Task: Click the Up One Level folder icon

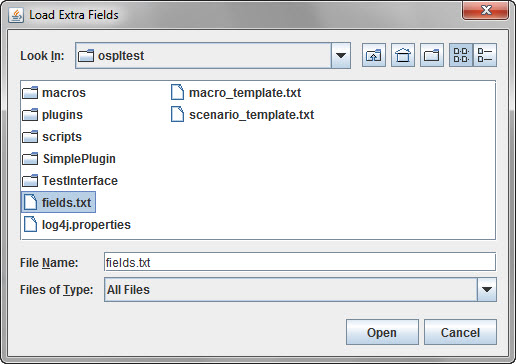Action: [x=374, y=55]
